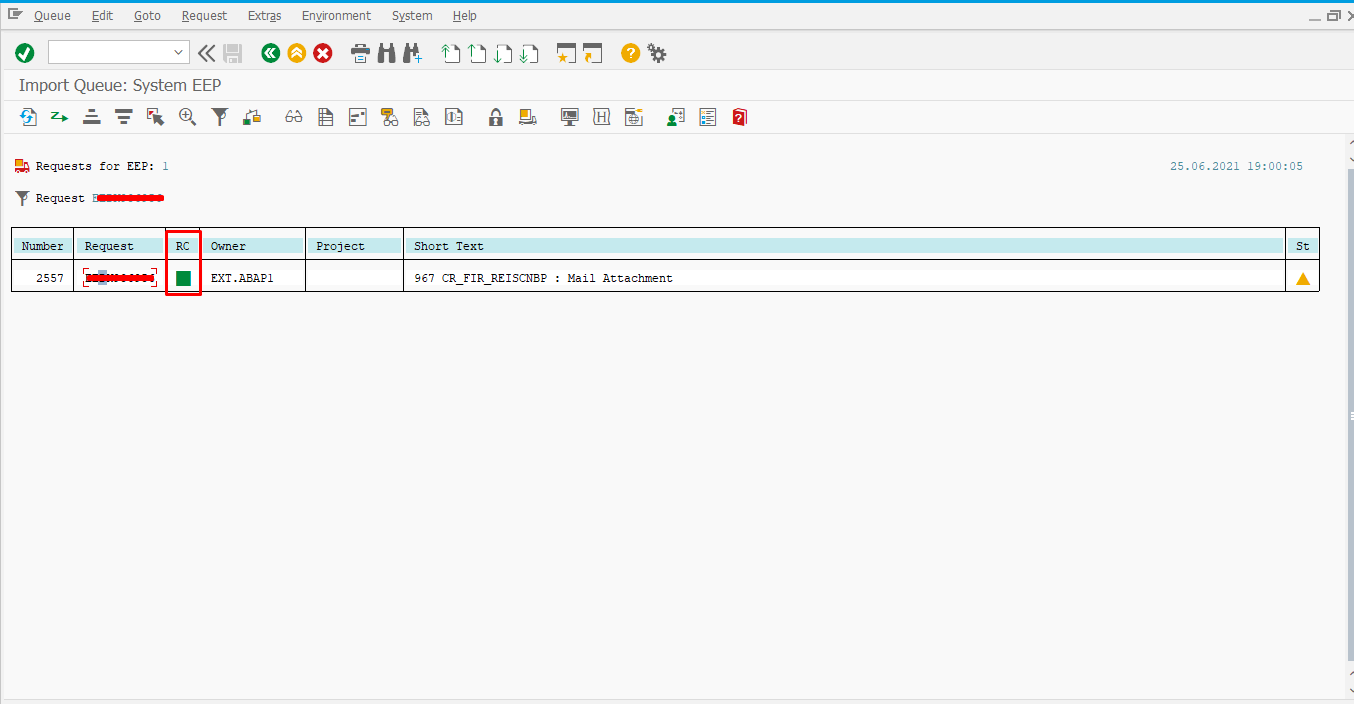Viewport: 1354px width, 704px height.
Task: Open the command field dropdown arrow
Action: [179, 53]
